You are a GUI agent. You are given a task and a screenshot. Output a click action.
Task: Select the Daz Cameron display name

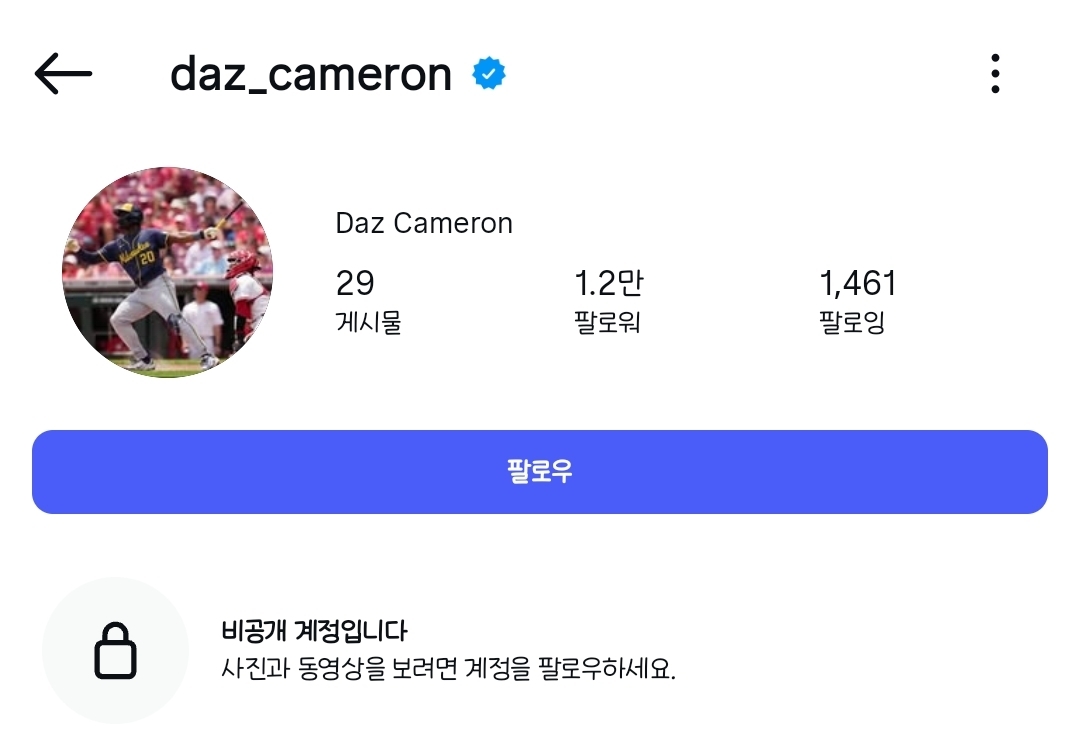(x=424, y=223)
